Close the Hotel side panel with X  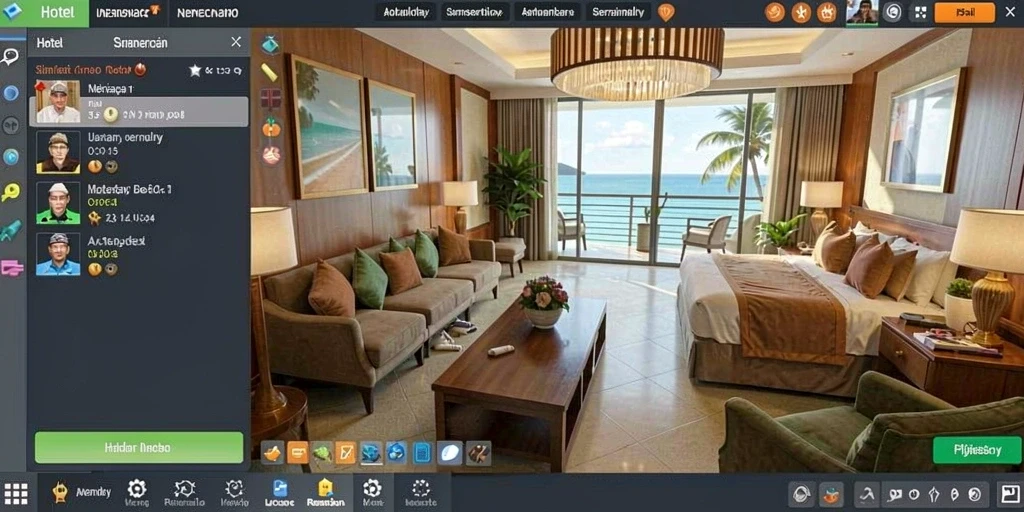[x=236, y=42]
